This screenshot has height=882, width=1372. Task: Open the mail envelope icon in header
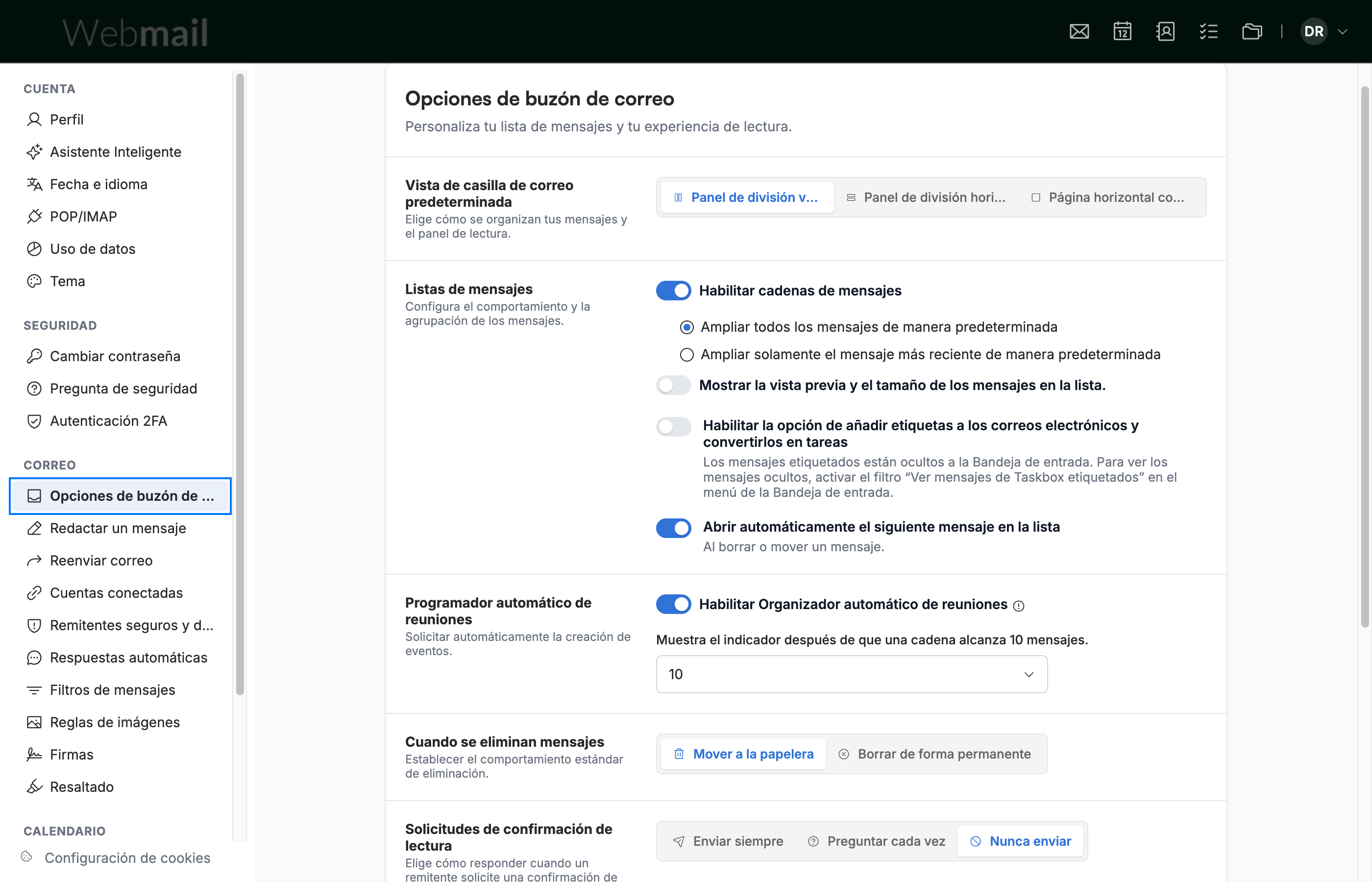pos(1079,31)
